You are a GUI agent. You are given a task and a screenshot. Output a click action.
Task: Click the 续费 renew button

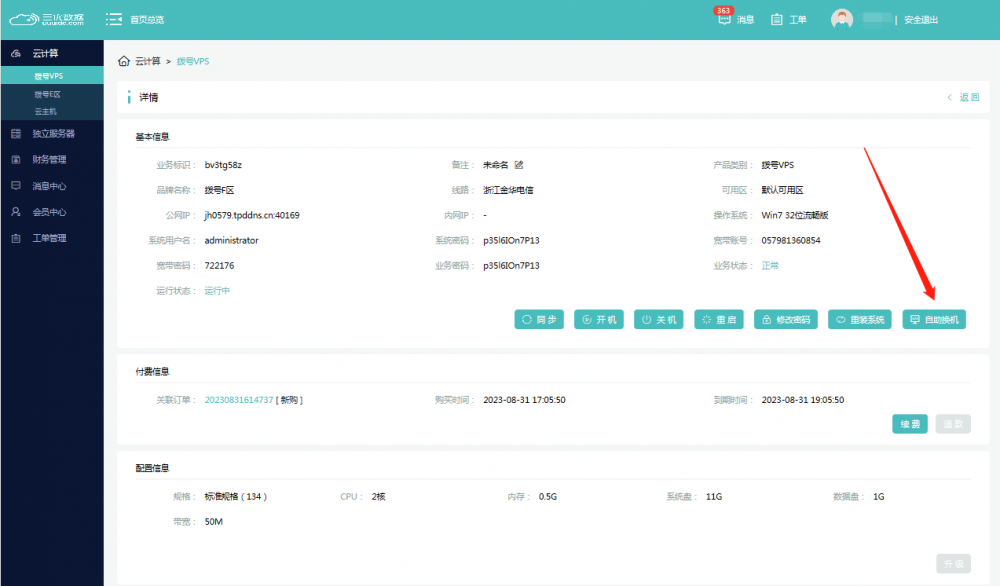[x=910, y=424]
